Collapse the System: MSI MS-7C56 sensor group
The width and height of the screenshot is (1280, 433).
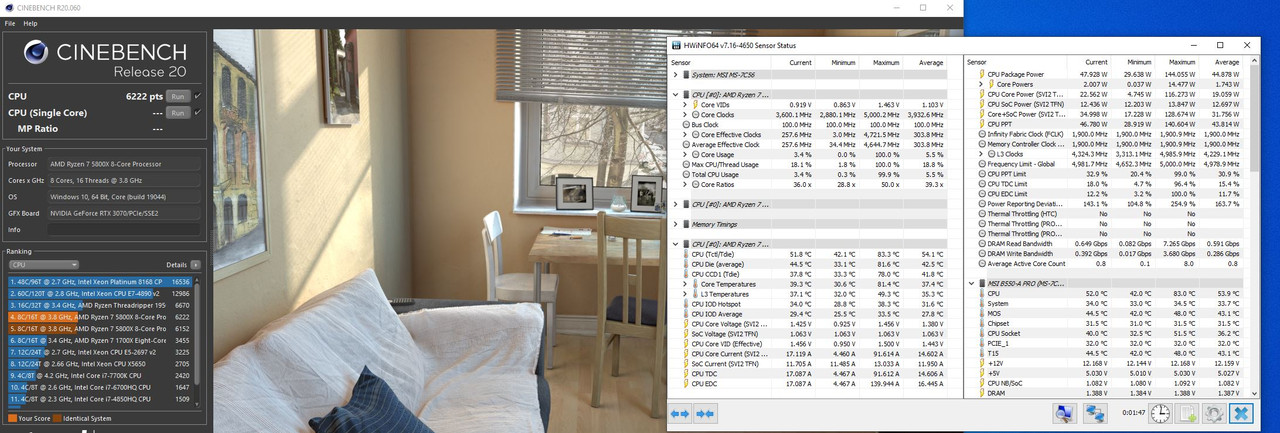point(674,75)
